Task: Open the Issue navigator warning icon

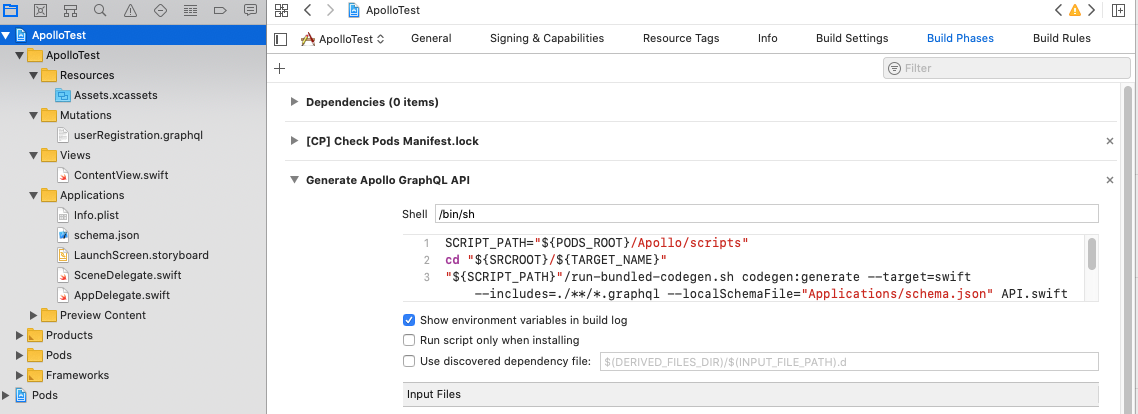Action: point(130,10)
